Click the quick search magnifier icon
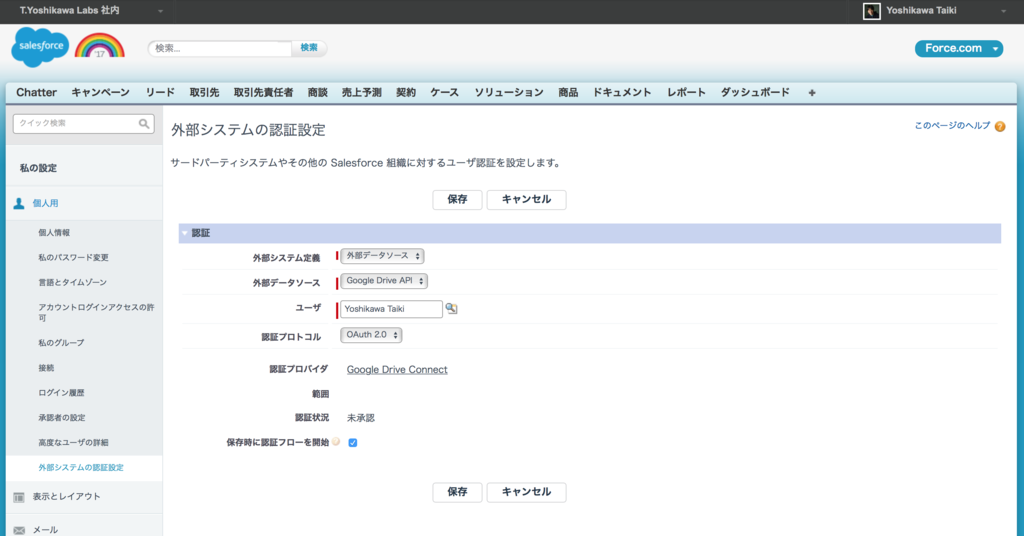 144,123
